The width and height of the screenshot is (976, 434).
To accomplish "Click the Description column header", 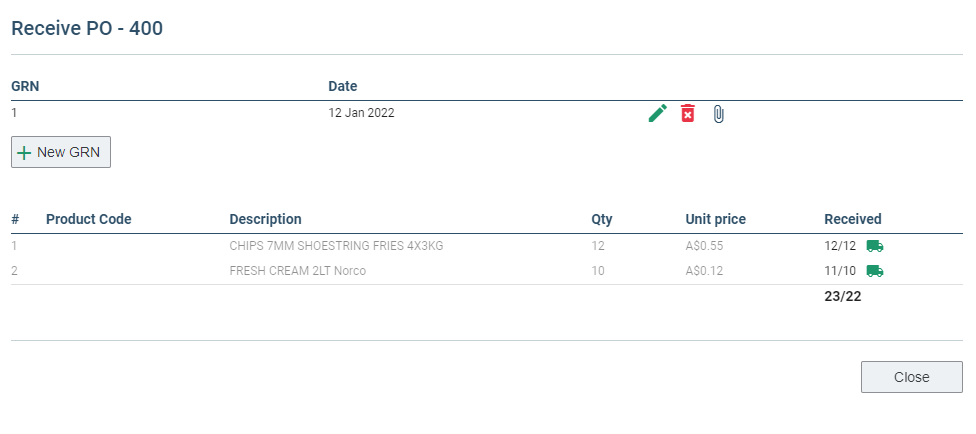I will [x=265, y=219].
